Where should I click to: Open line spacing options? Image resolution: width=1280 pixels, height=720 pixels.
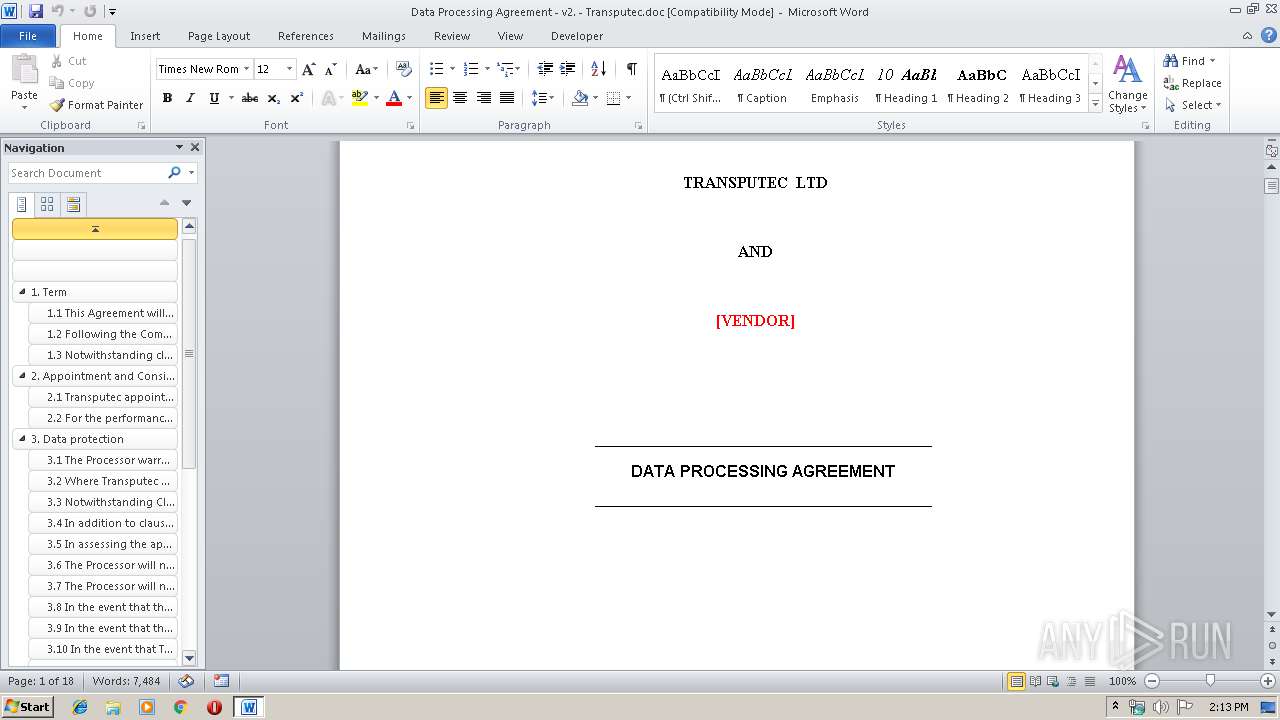(x=542, y=98)
